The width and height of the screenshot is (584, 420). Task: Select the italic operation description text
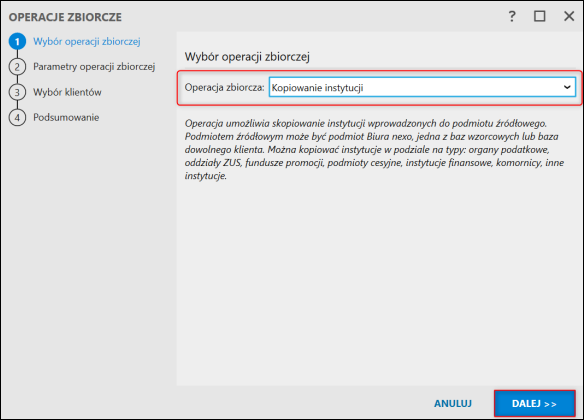(x=374, y=149)
